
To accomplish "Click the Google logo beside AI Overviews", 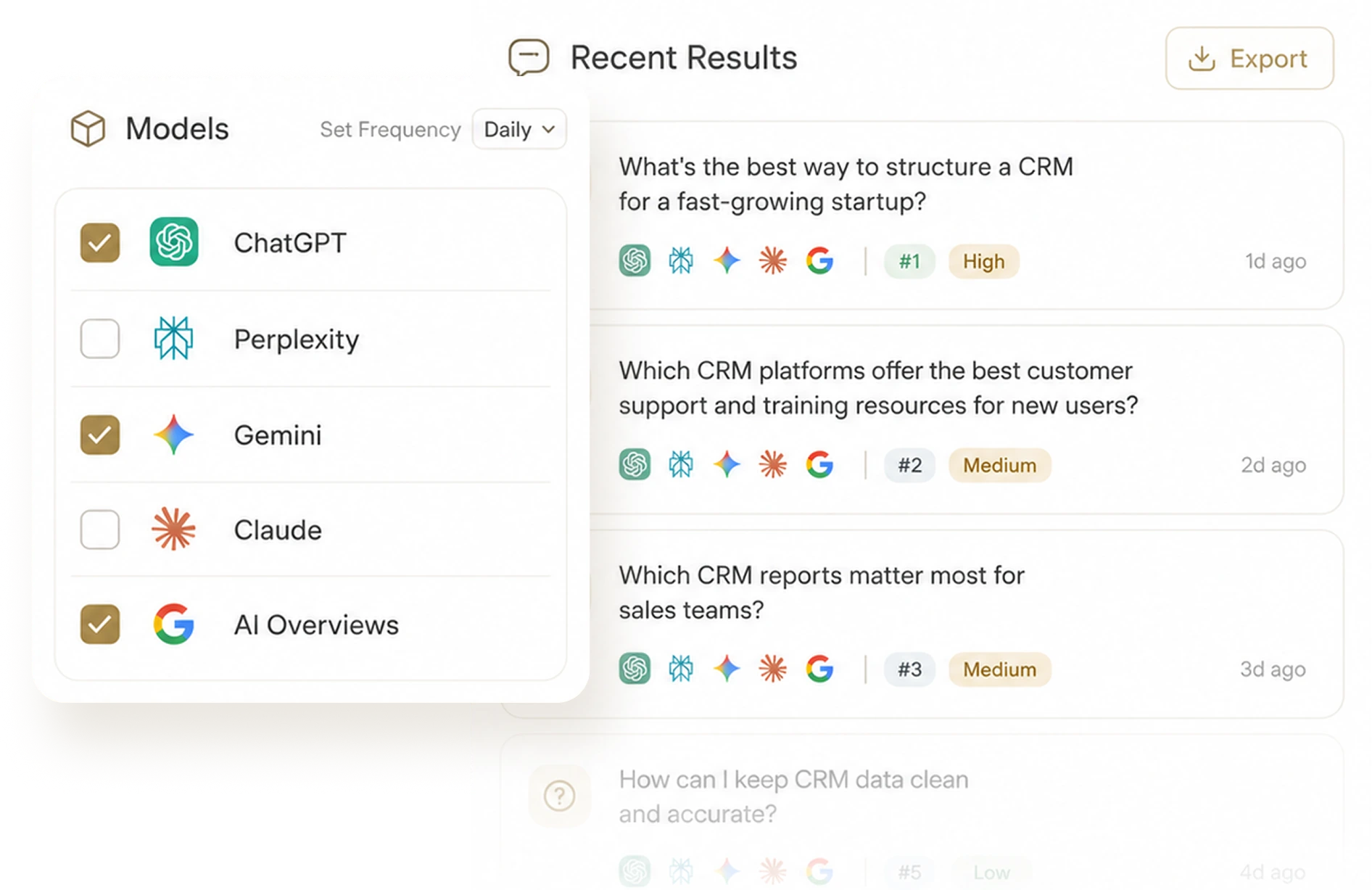I will click(173, 624).
